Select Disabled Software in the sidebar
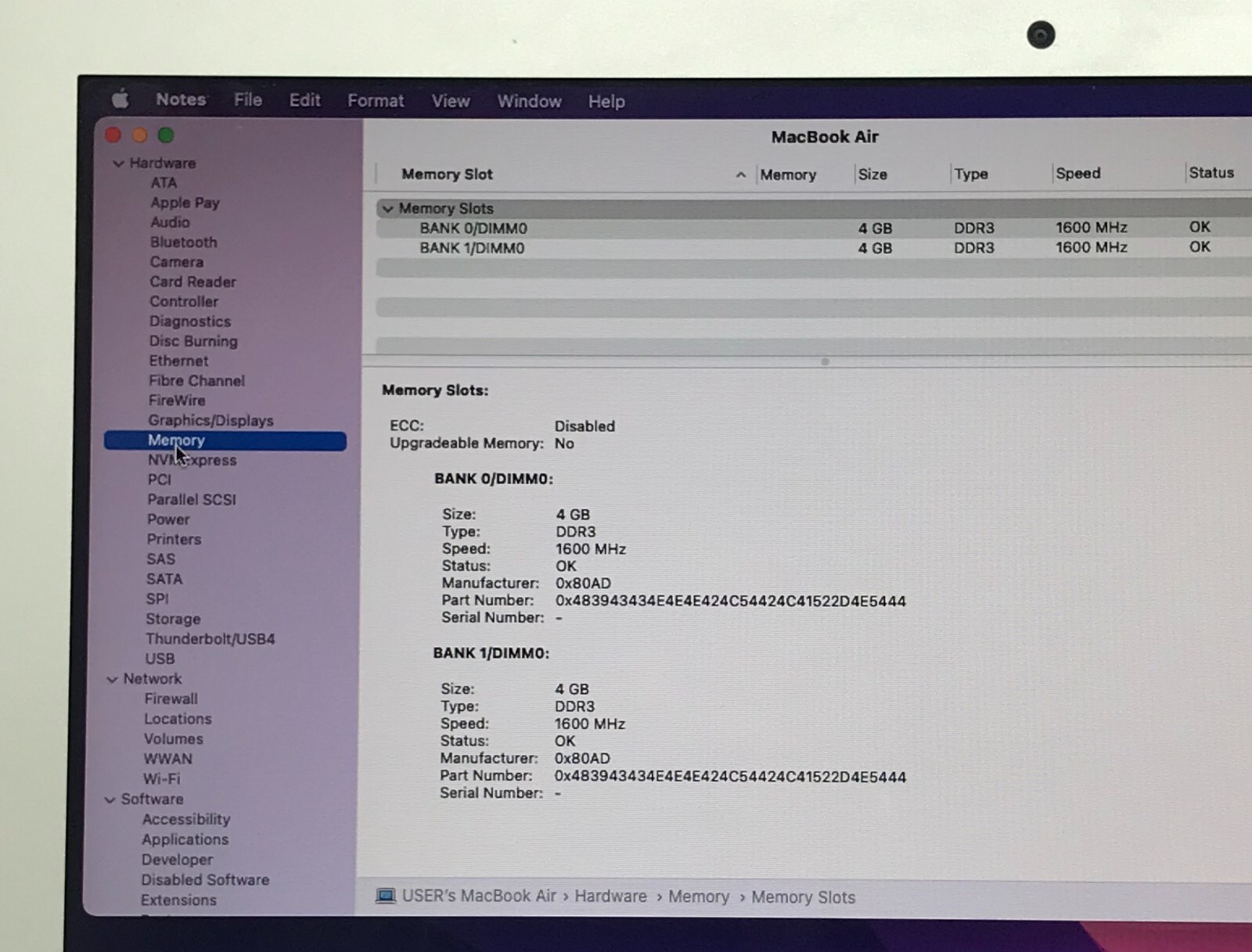The image size is (1252, 952). pos(205,880)
